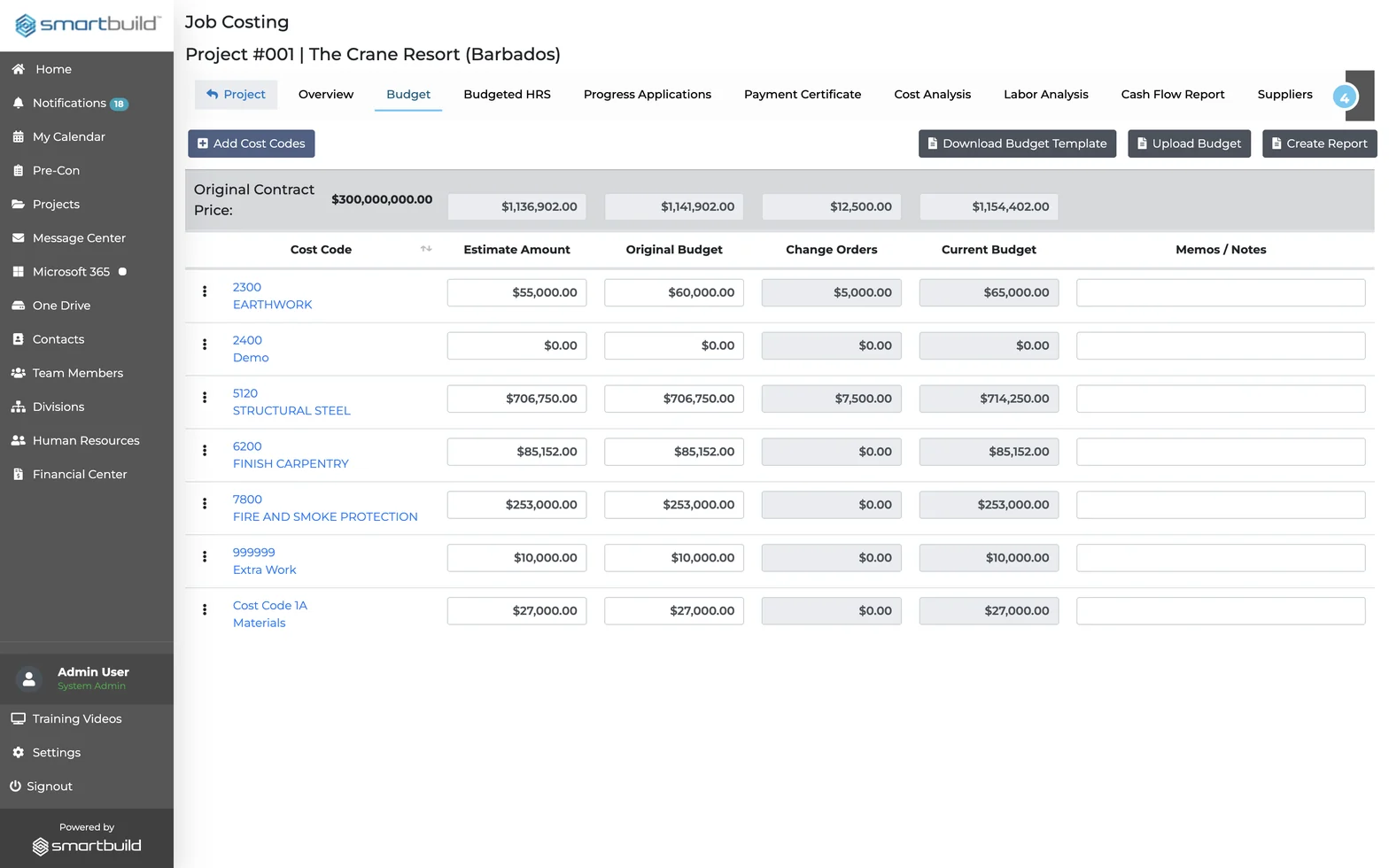Screen dimensions: 1389x868
Task: Open the Projects folder icon
Action: click(18, 204)
